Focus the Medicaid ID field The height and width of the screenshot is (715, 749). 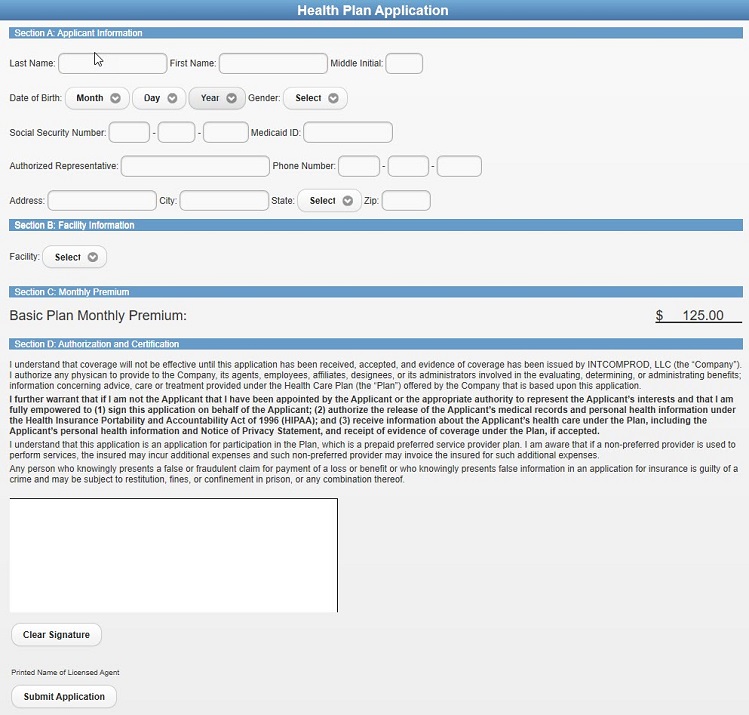(347, 132)
